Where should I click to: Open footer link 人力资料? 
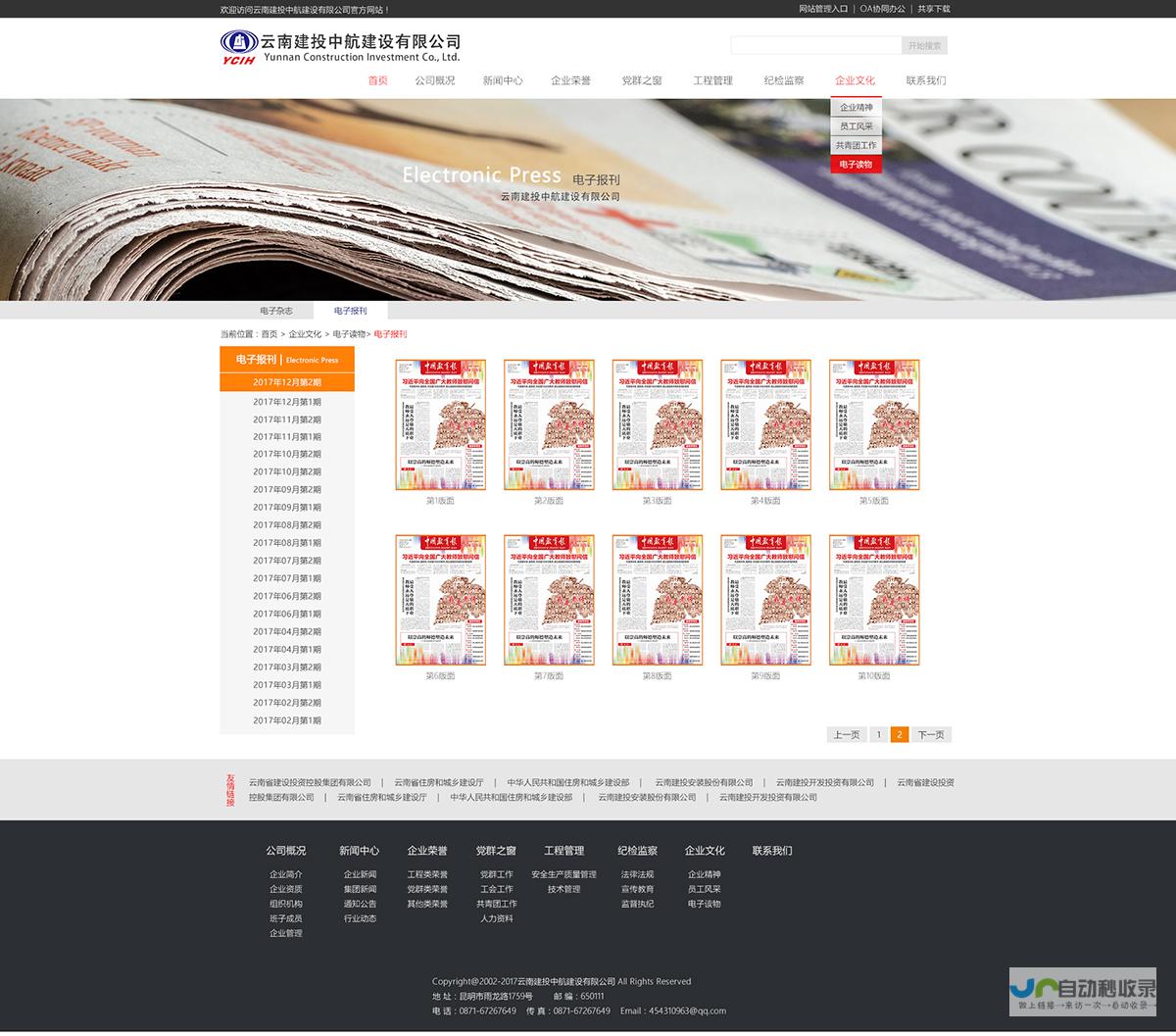click(x=497, y=918)
